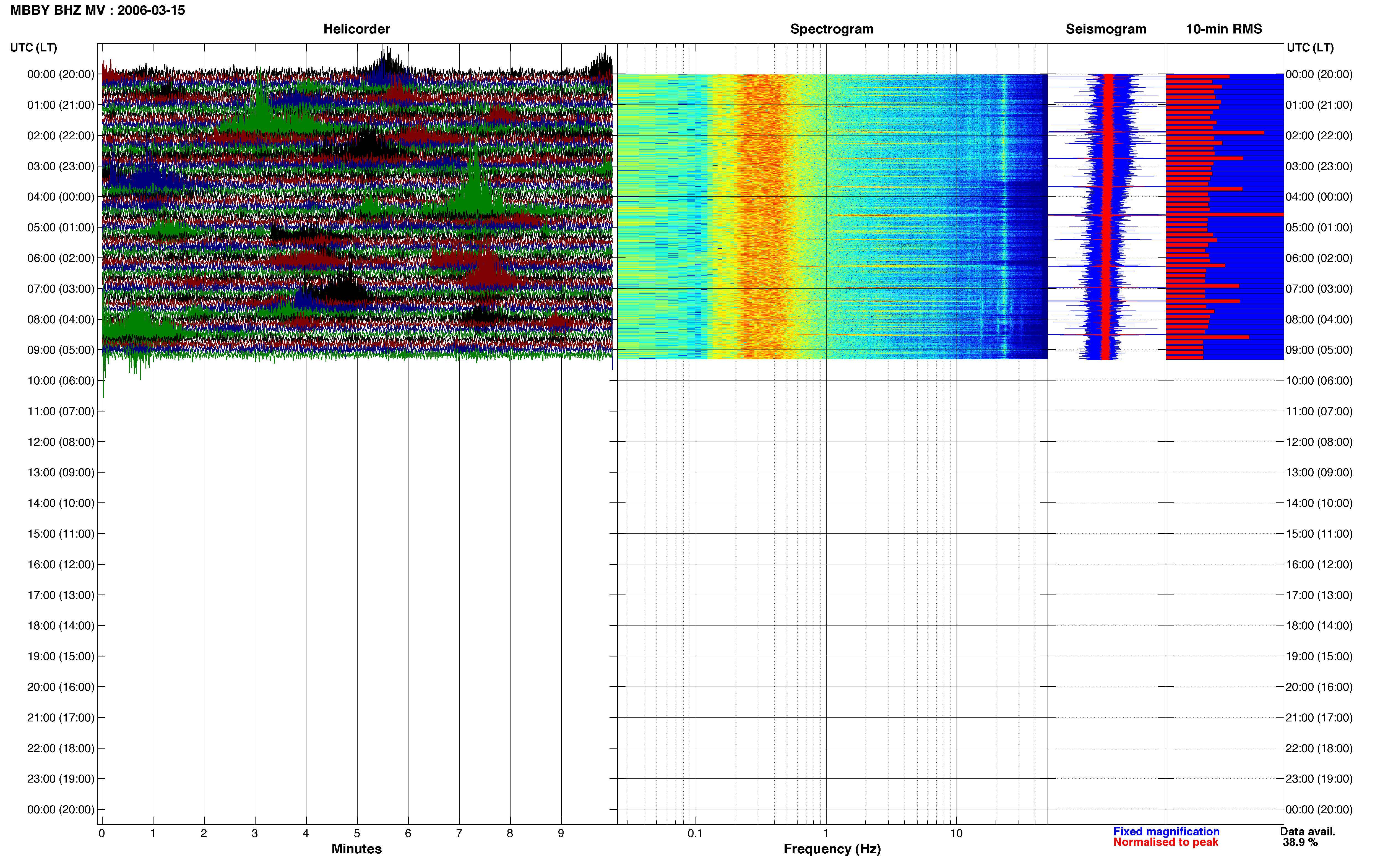Click the right '09:00 (05:00)' time label

(x=1319, y=350)
